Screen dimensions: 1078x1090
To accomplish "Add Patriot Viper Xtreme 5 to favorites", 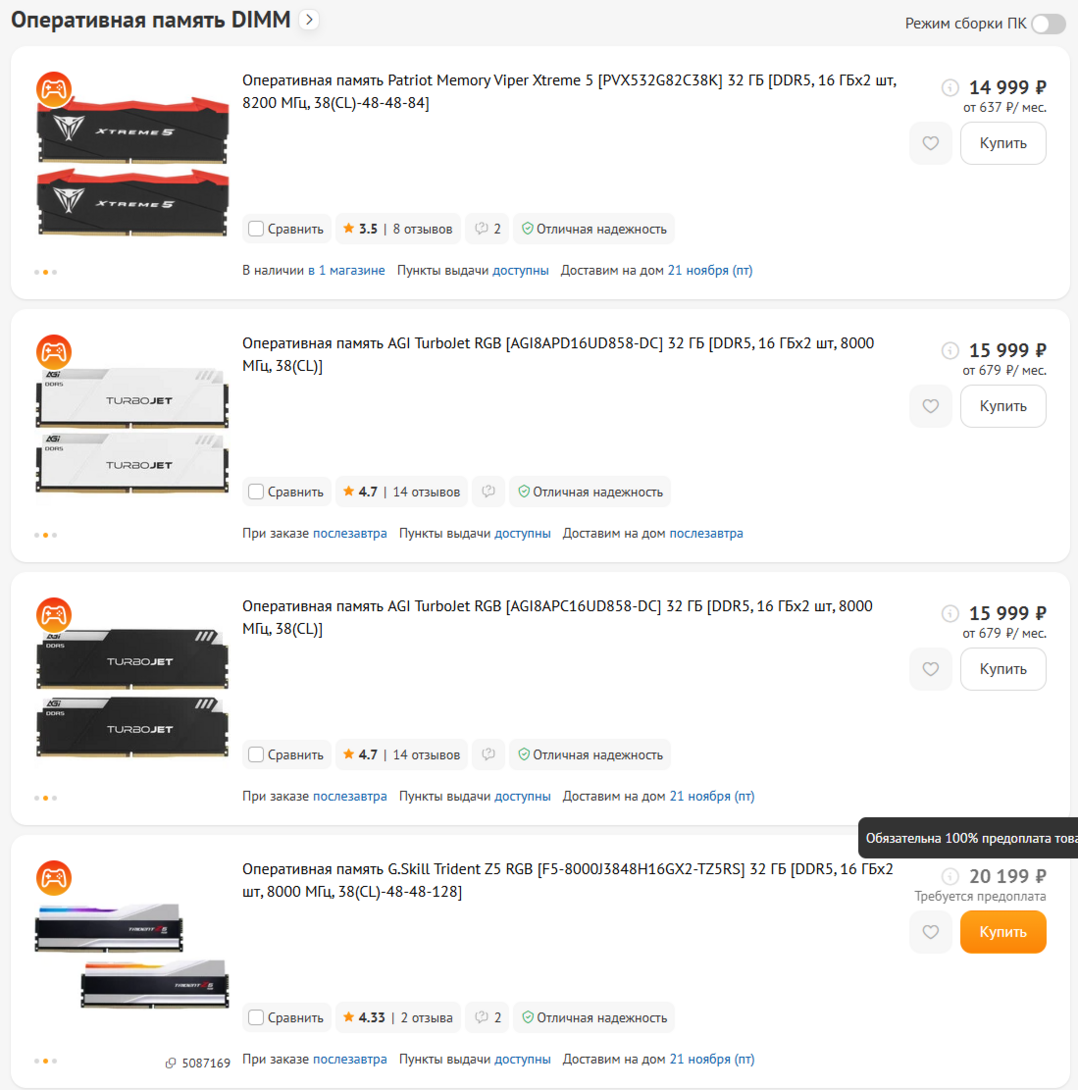I will click(x=930, y=143).
